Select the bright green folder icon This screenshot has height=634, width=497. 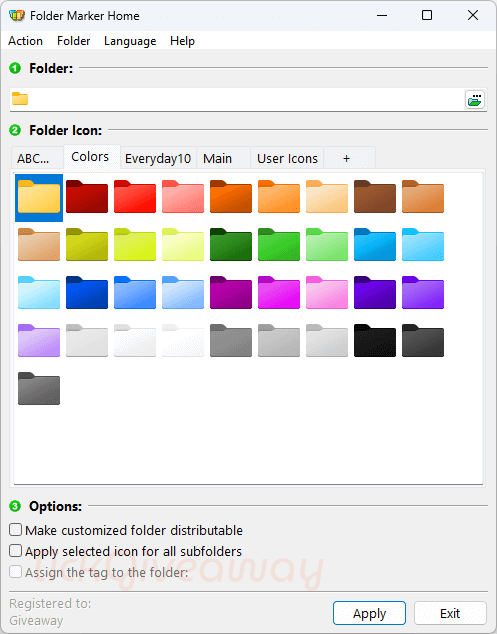click(x=279, y=245)
